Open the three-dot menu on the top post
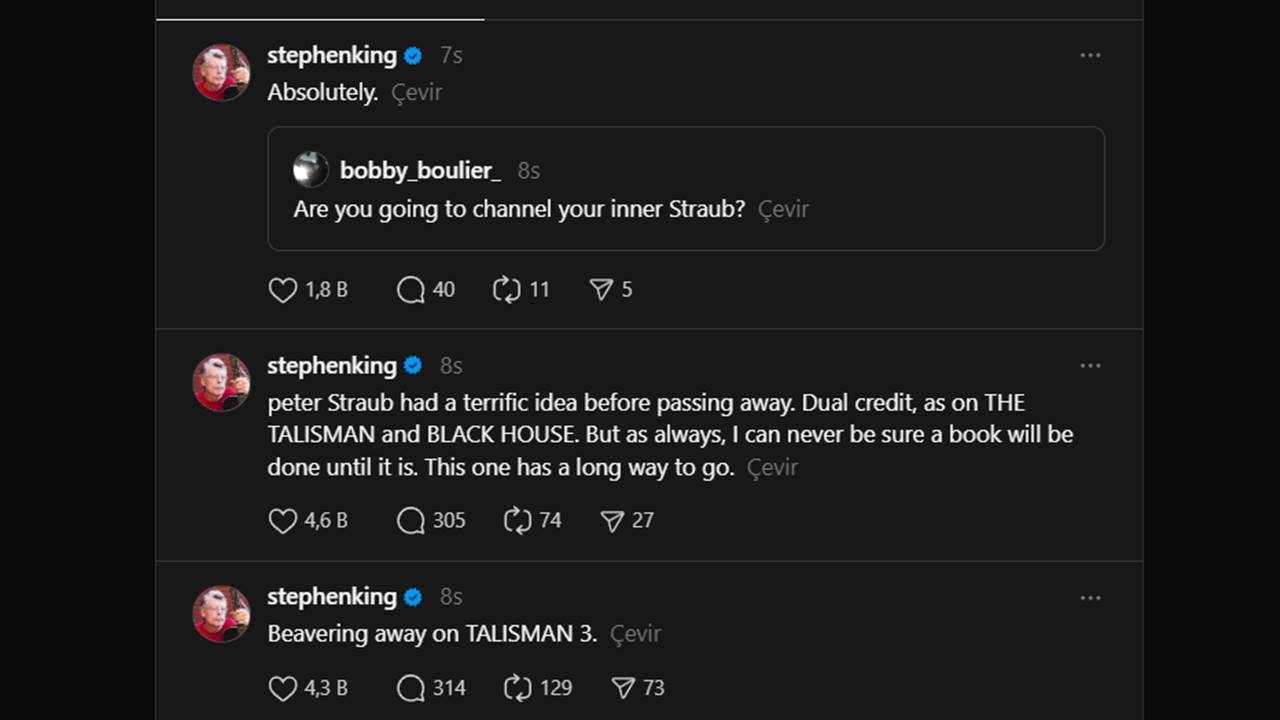 1090,55
